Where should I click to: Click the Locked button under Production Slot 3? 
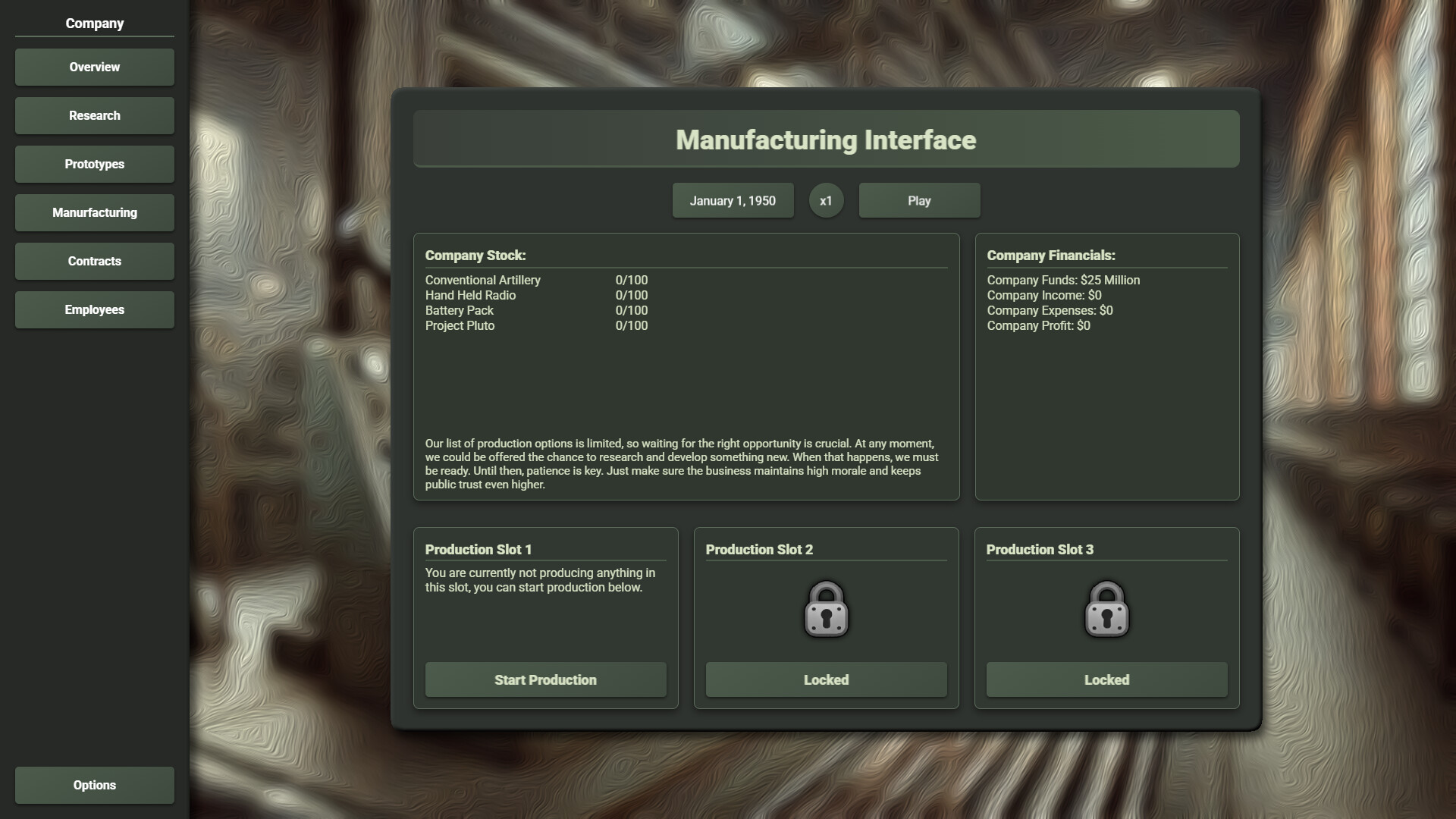tap(1106, 679)
